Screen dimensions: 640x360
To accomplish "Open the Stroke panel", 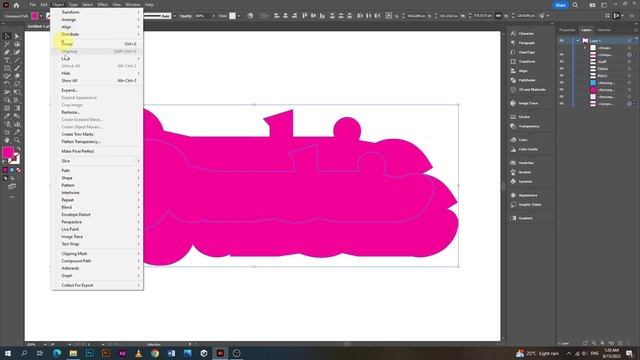I will click(520, 117).
